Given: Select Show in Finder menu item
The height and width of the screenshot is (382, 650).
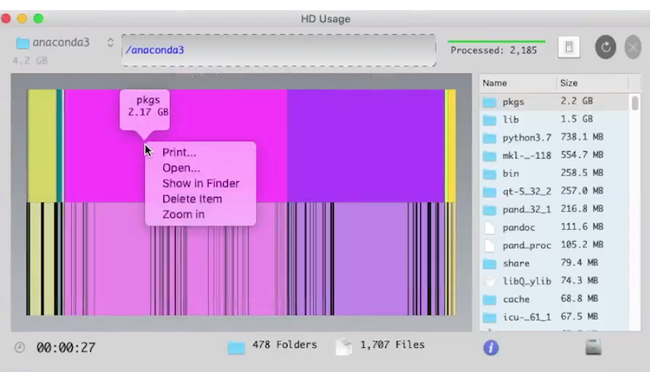Looking at the screenshot, I should coord(200,183).
